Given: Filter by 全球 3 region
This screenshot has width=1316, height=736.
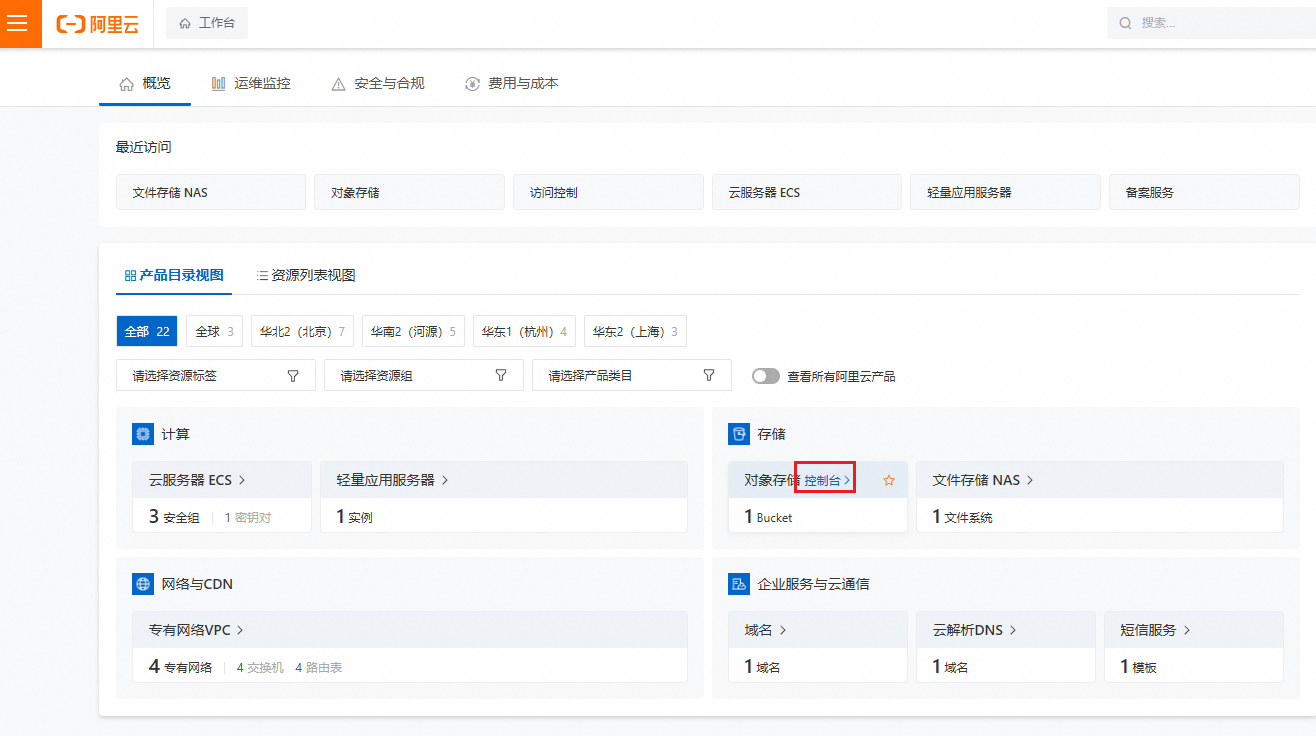Looking at the screenshot, I should coord(214,331).
